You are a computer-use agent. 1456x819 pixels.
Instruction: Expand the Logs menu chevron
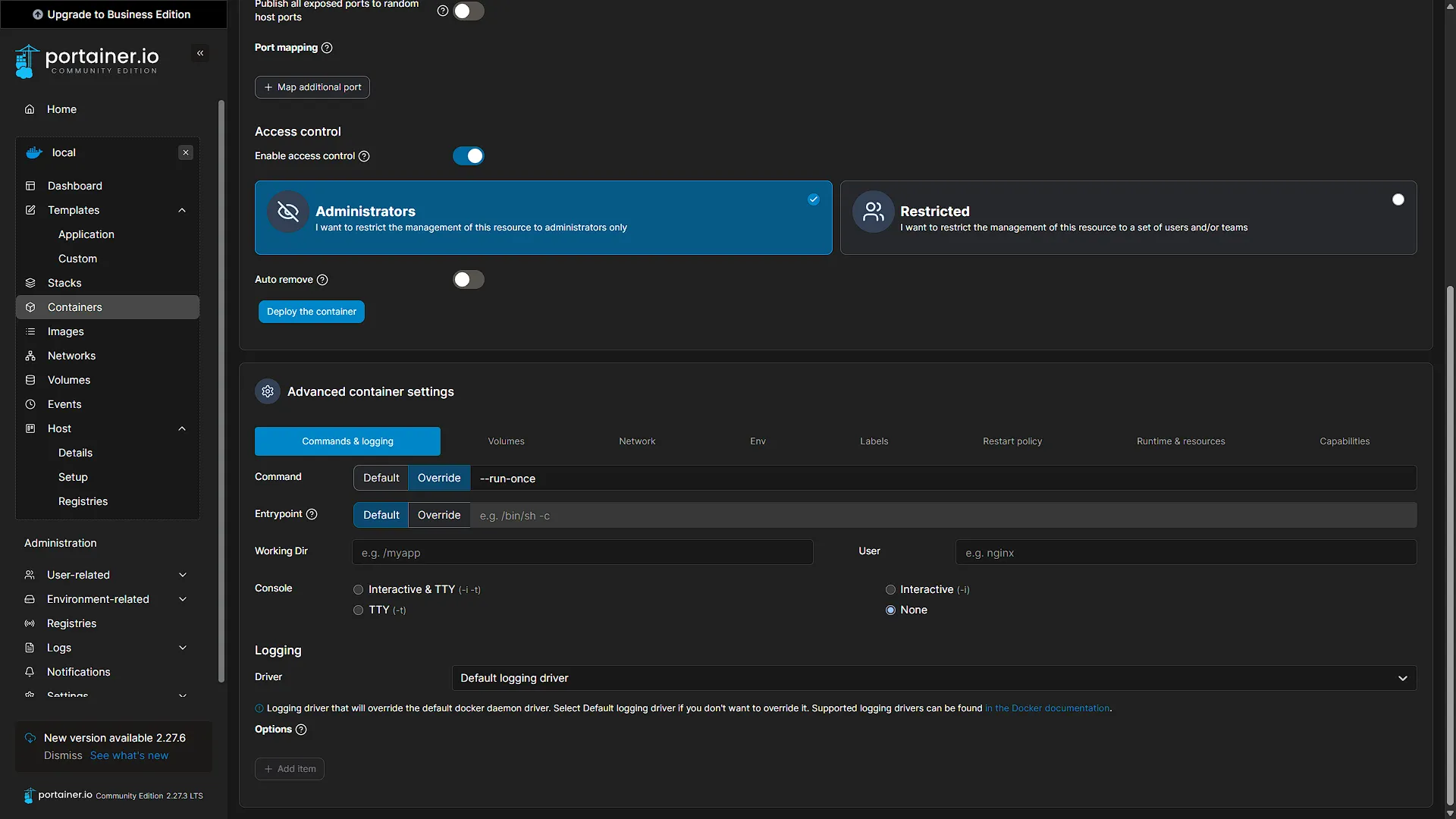(182, 648)
